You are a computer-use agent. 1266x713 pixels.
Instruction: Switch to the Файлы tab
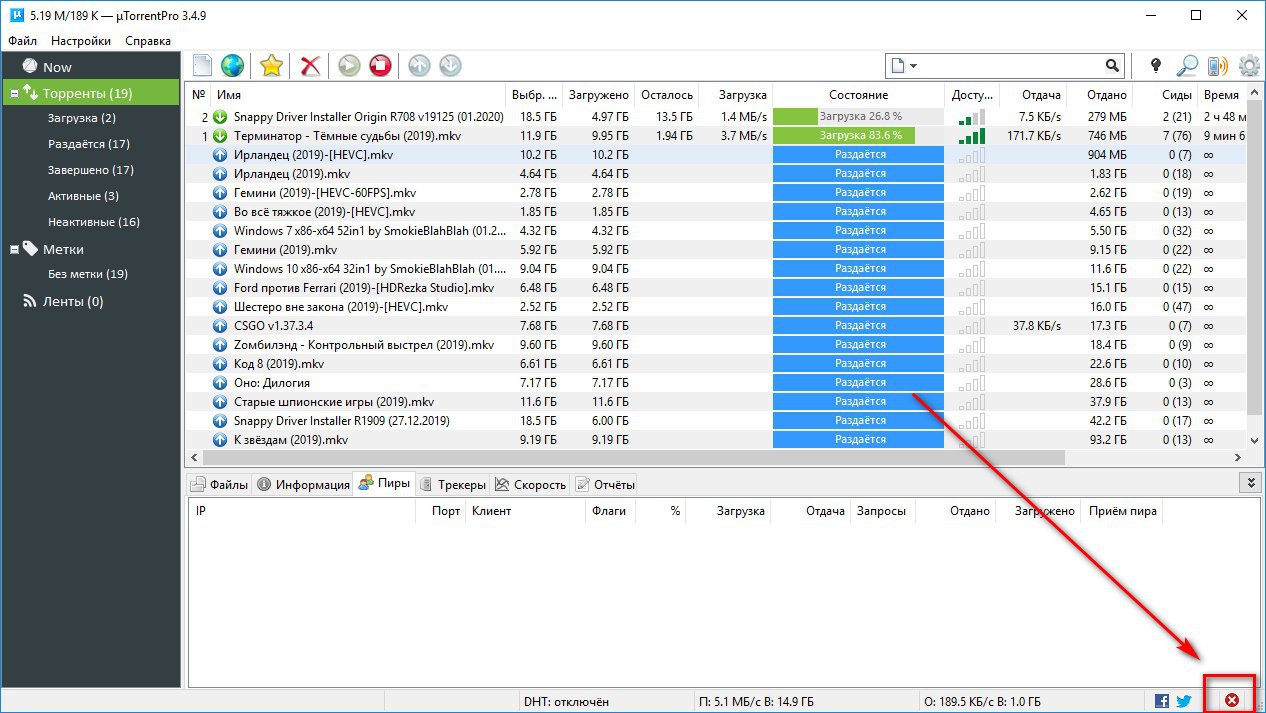[x=219, y=484]
